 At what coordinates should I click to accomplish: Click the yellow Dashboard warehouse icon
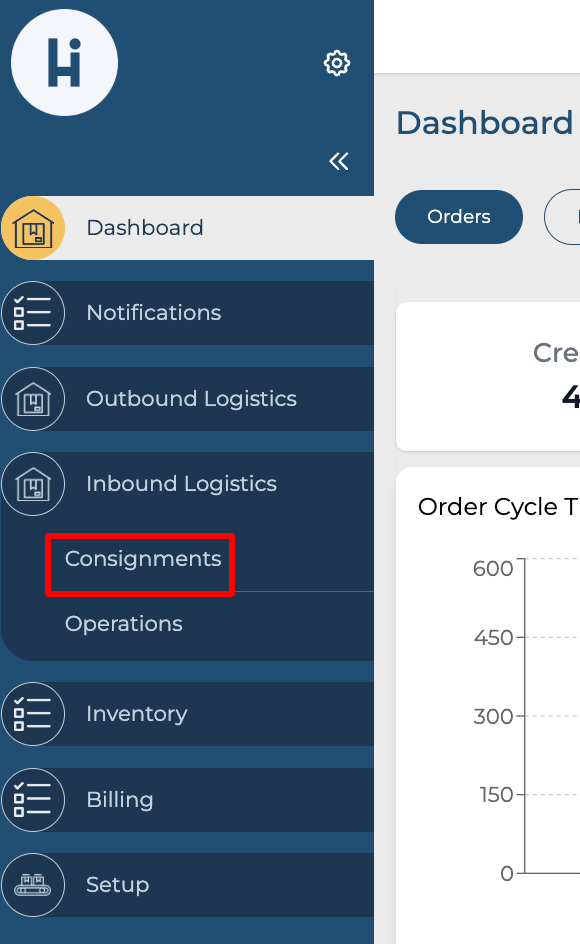[33, 228]
